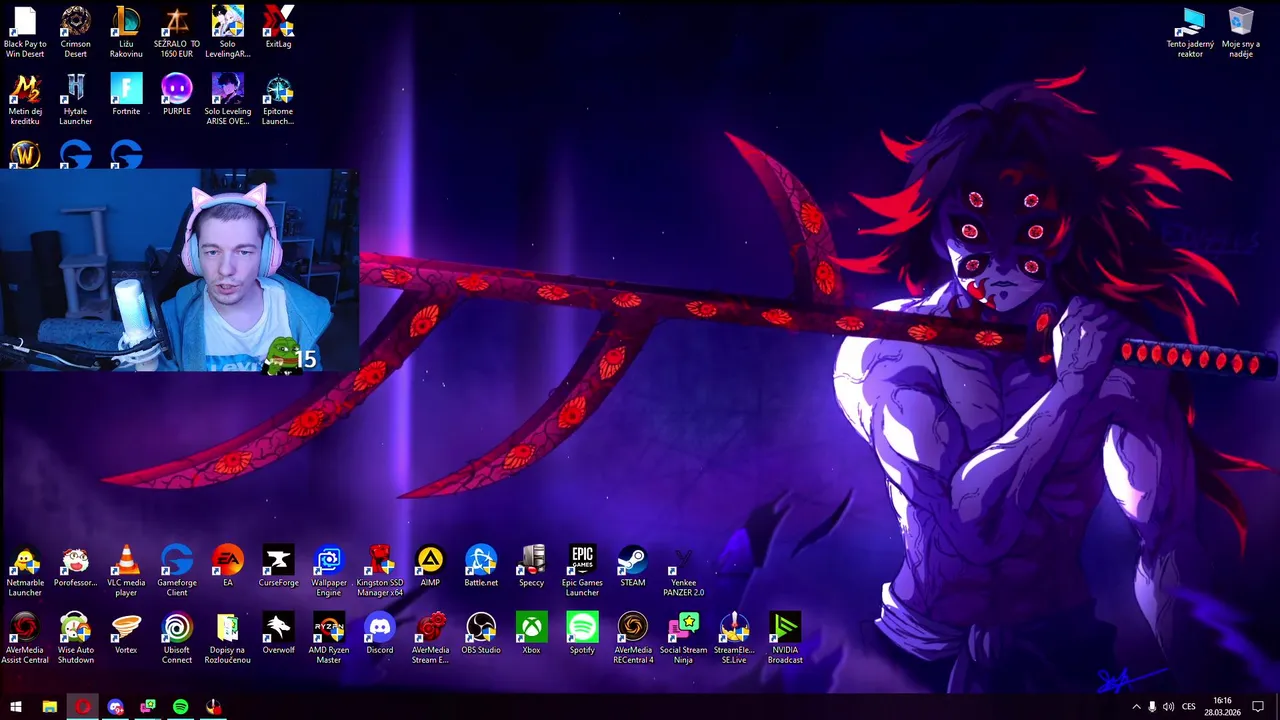Select the SEŽRALO TO 1650 EUR shortcut
Image resolution: width=1280 pixels, height=720 pixels.
coord(176,32)
